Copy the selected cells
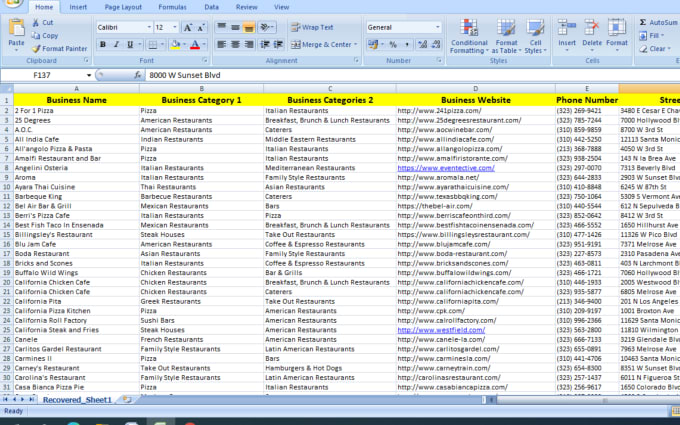680x425 pixels. (45, 36)
